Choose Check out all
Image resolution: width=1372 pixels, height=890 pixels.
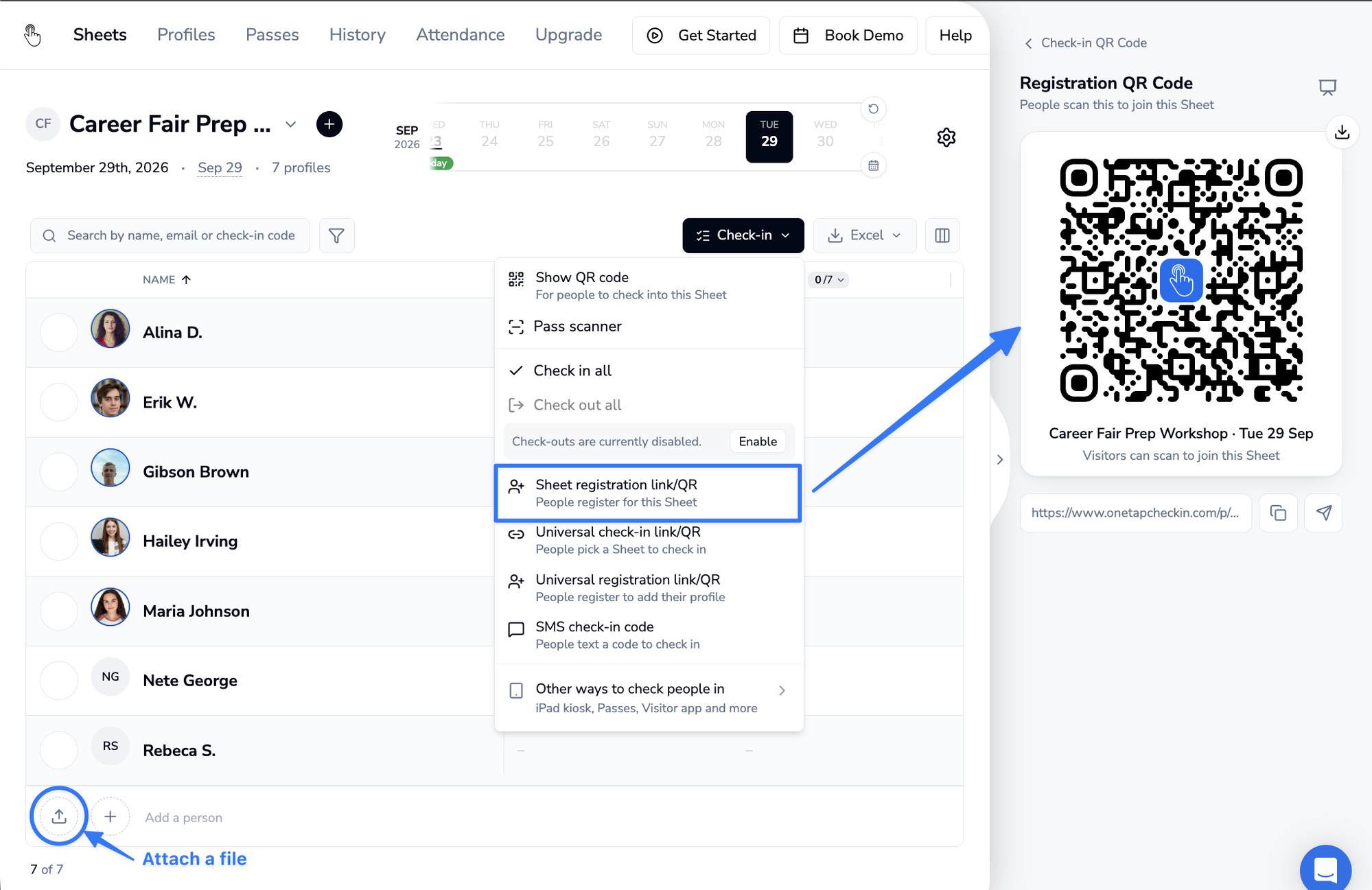(649, 405)
